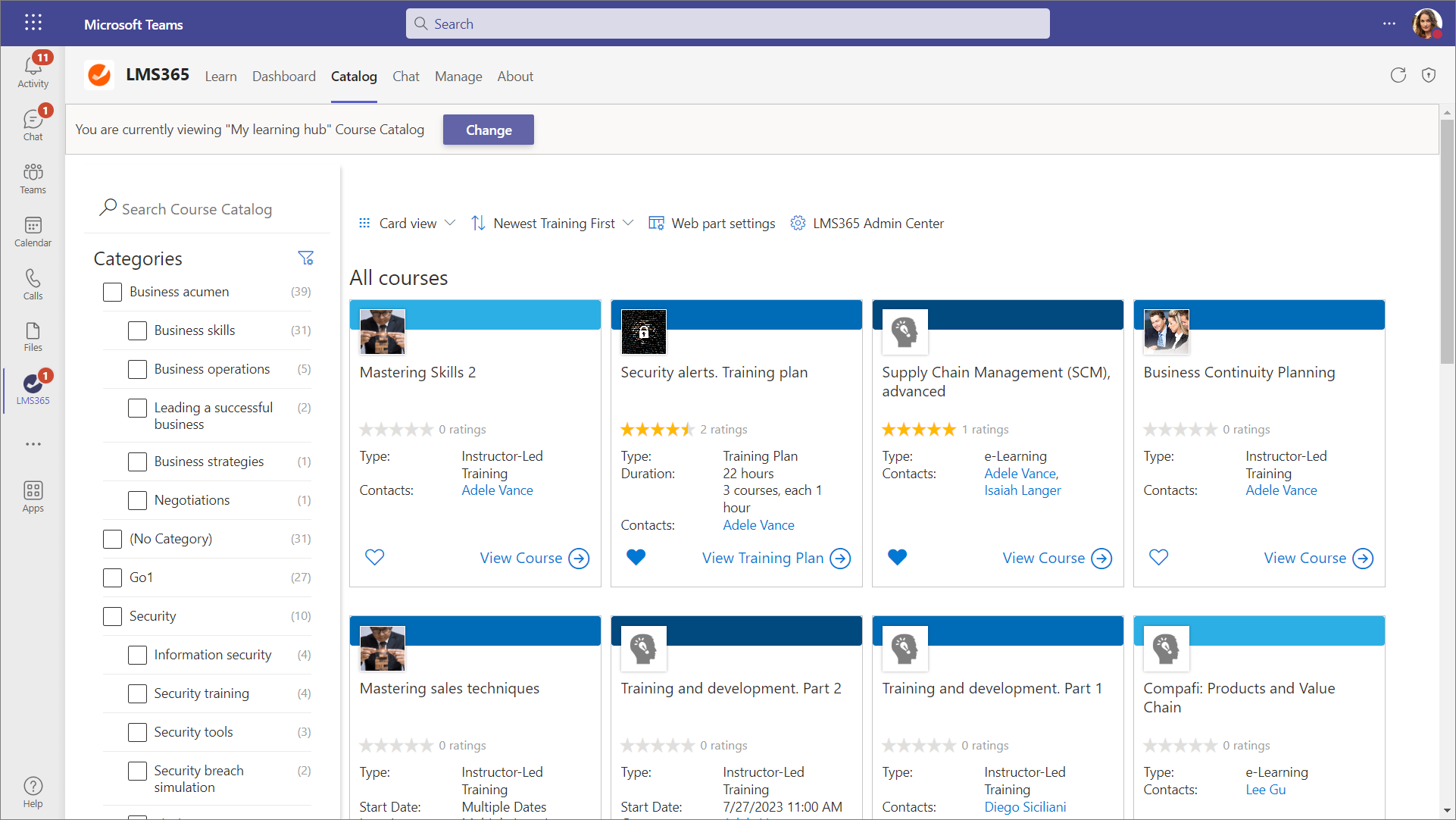Image resolution: width=1456 pixels, height=820 pixels.
Task: Favorite the Mastering Skills 2 course heart
Action: tap(374, 558)
